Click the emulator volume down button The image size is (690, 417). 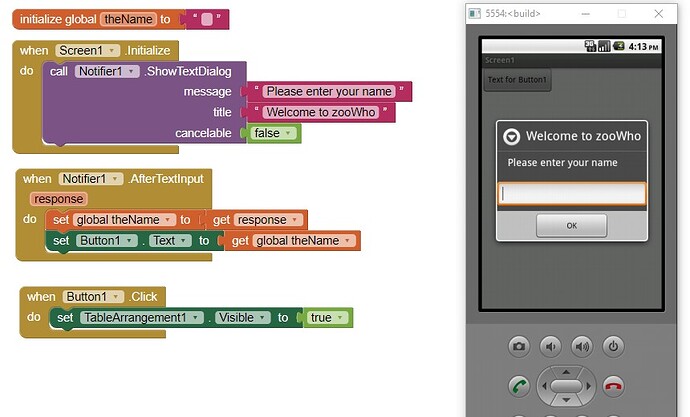tap(551, 346)
